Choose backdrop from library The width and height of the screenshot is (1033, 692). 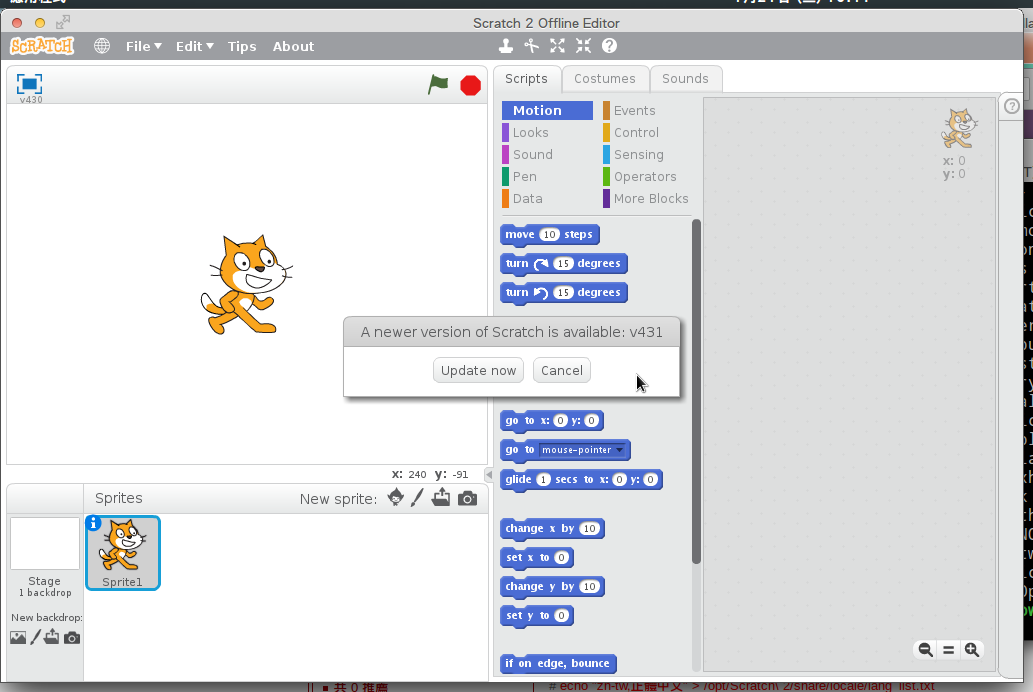pos(18,637)
